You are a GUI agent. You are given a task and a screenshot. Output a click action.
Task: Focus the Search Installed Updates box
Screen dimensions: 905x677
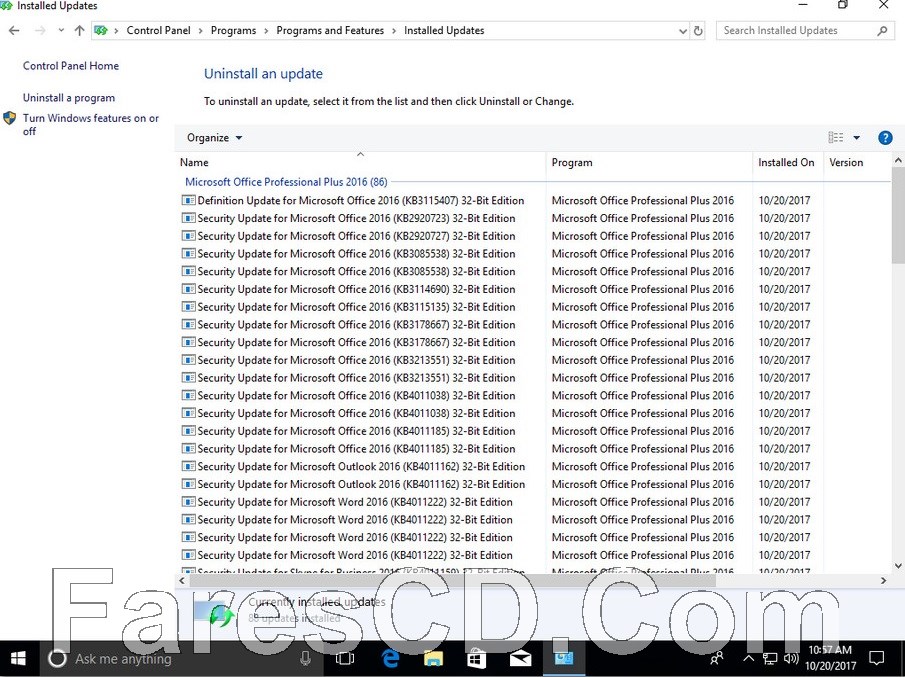click(x=805, y=31)
